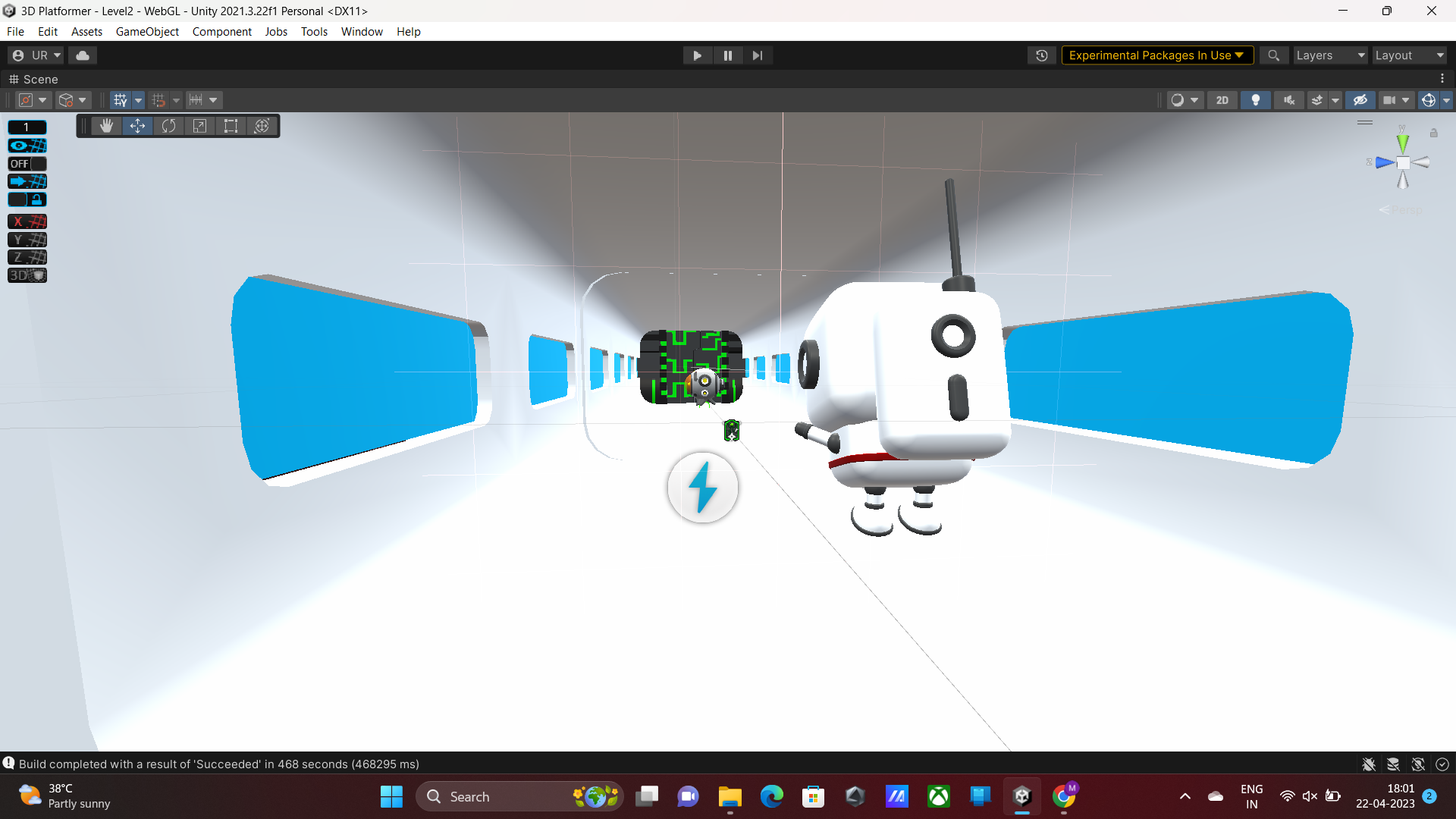Open Experimental Packages In Use dropdown
1456x819 pixels.
coord(1157,55)
